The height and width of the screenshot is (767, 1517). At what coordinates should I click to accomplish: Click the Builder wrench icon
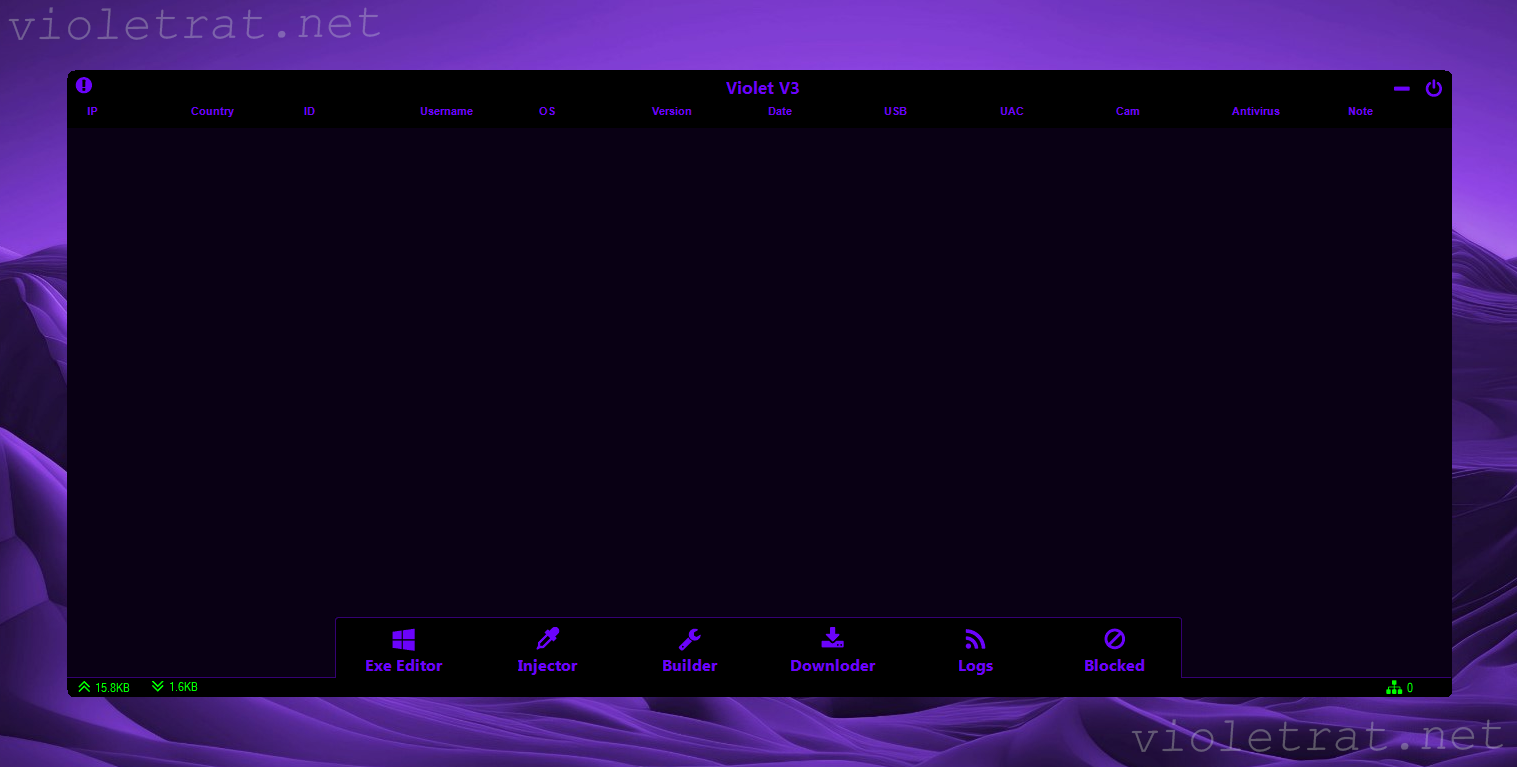[x=690, y=640]
